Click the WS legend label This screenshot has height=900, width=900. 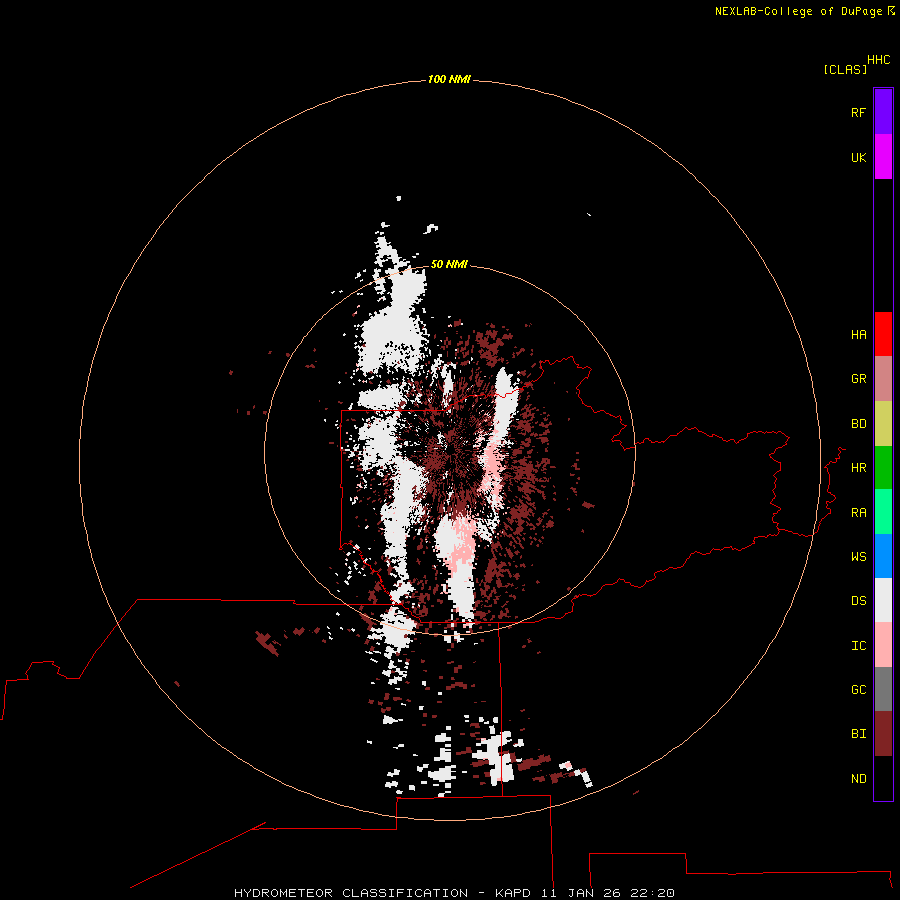point(859,557)
